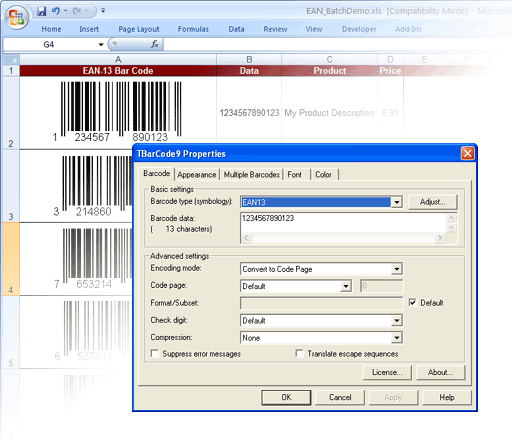Viewport: 512px width, 440px height.
Task: Click the Adjust... button
Action: pyautogui.click(x=432, y=202)
